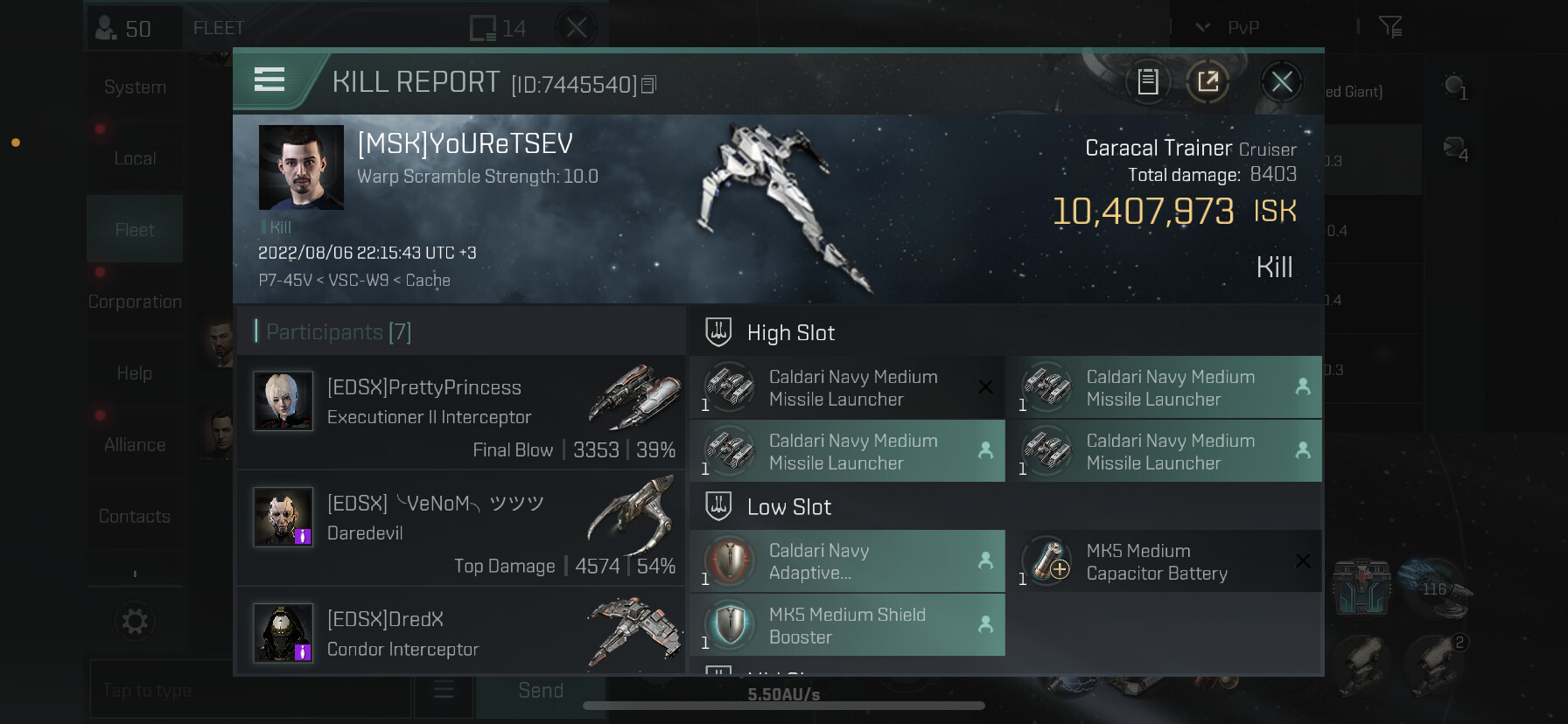Switch to the Local chat tab
Image resolution: width=1568 pixels, height=724 pixels.
click(135, 158)
